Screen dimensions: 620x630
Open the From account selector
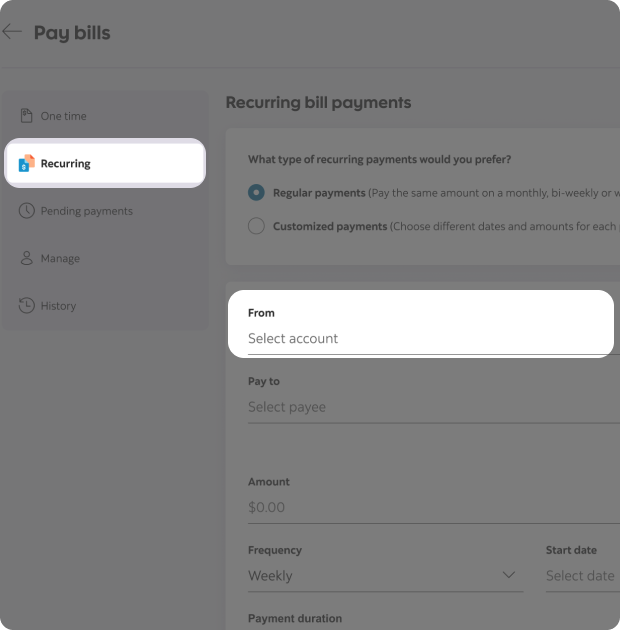tap(420, 338)
